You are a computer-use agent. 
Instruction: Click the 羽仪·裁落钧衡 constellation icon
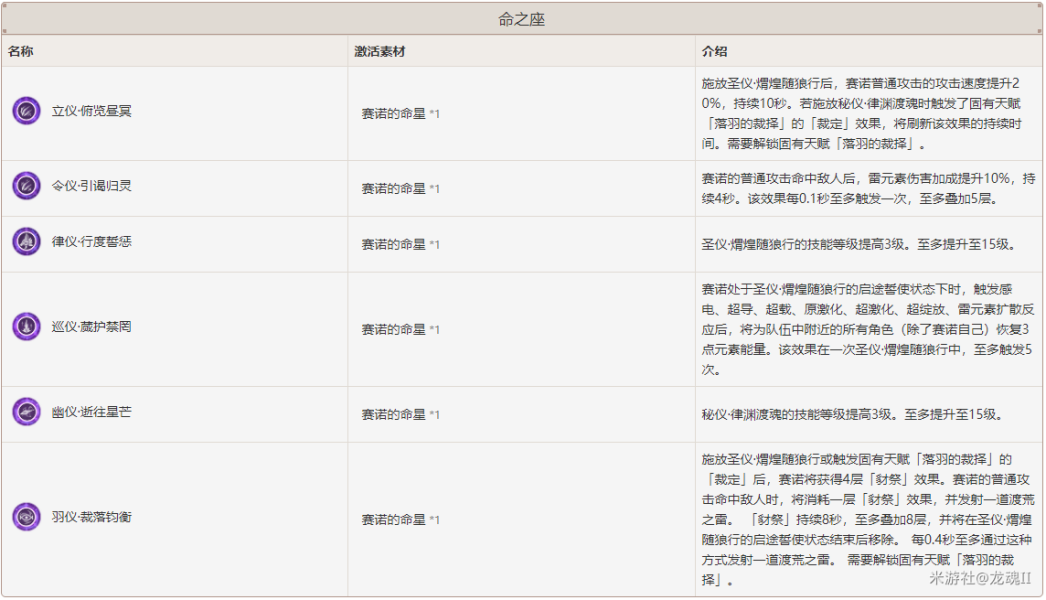coord(27,517)
